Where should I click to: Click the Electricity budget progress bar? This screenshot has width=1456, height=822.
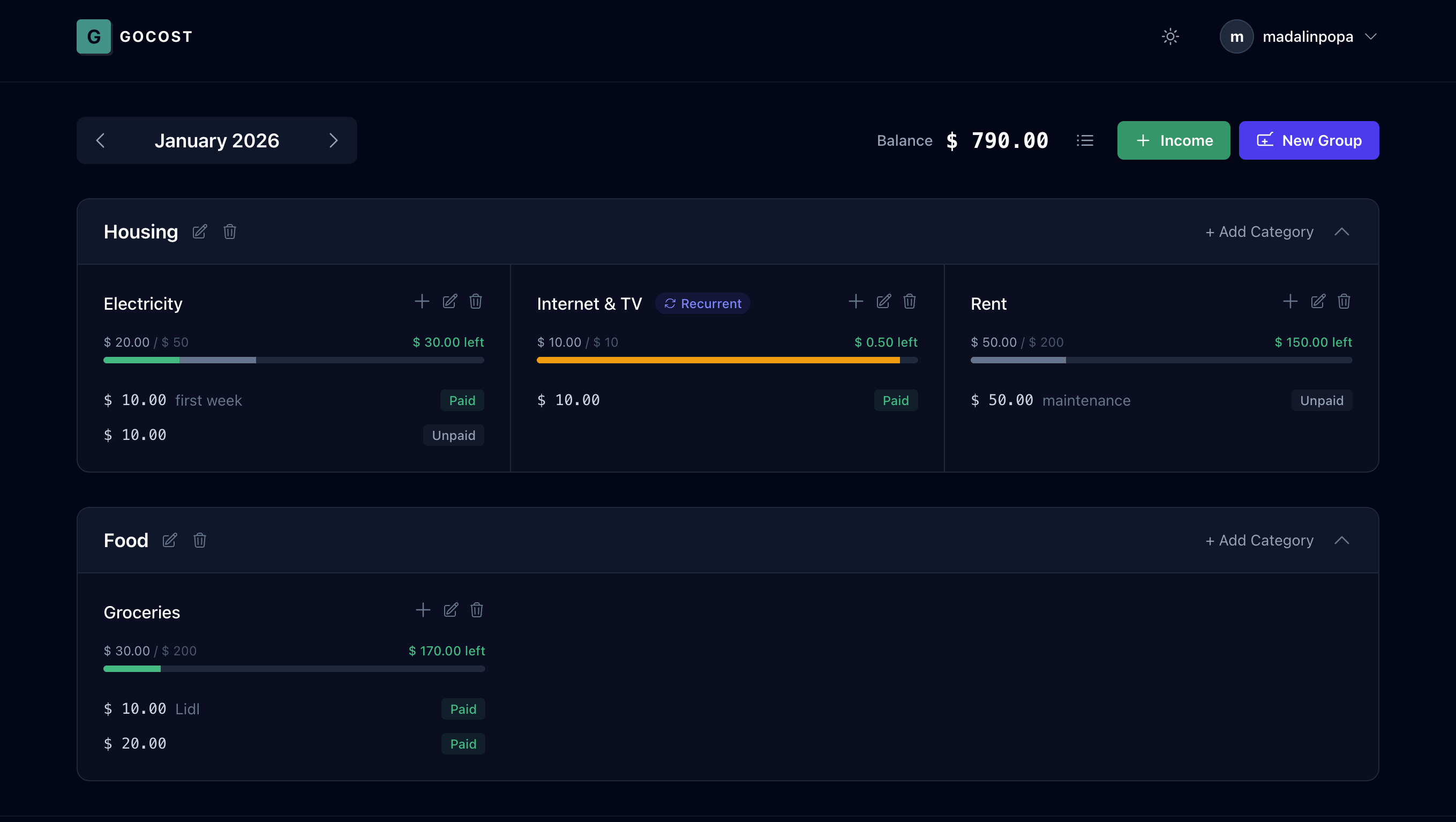(x=294, y=360)
